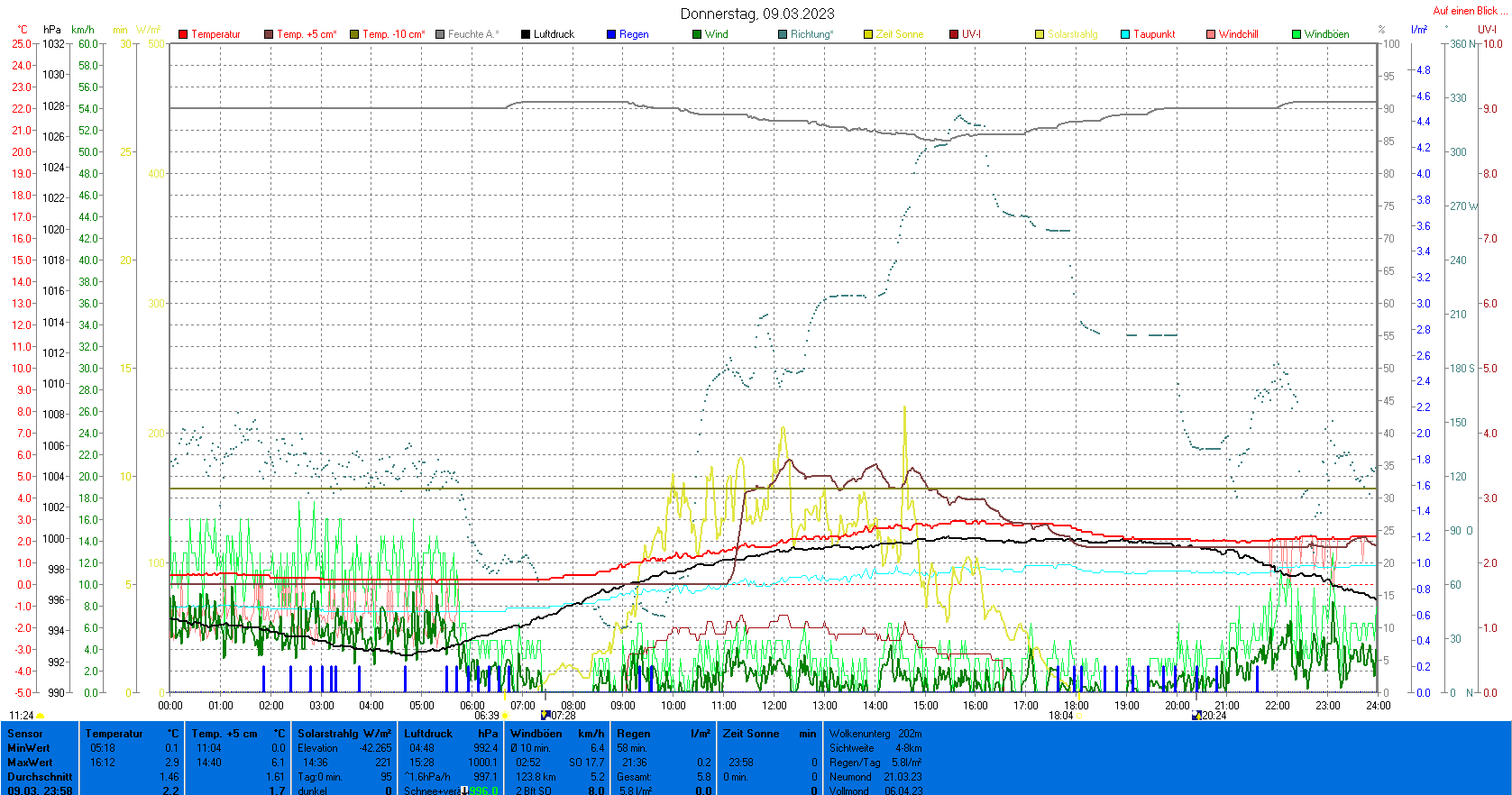
Task: Click the 'Temperatur °C' column header
Action: tap(132, 734)
